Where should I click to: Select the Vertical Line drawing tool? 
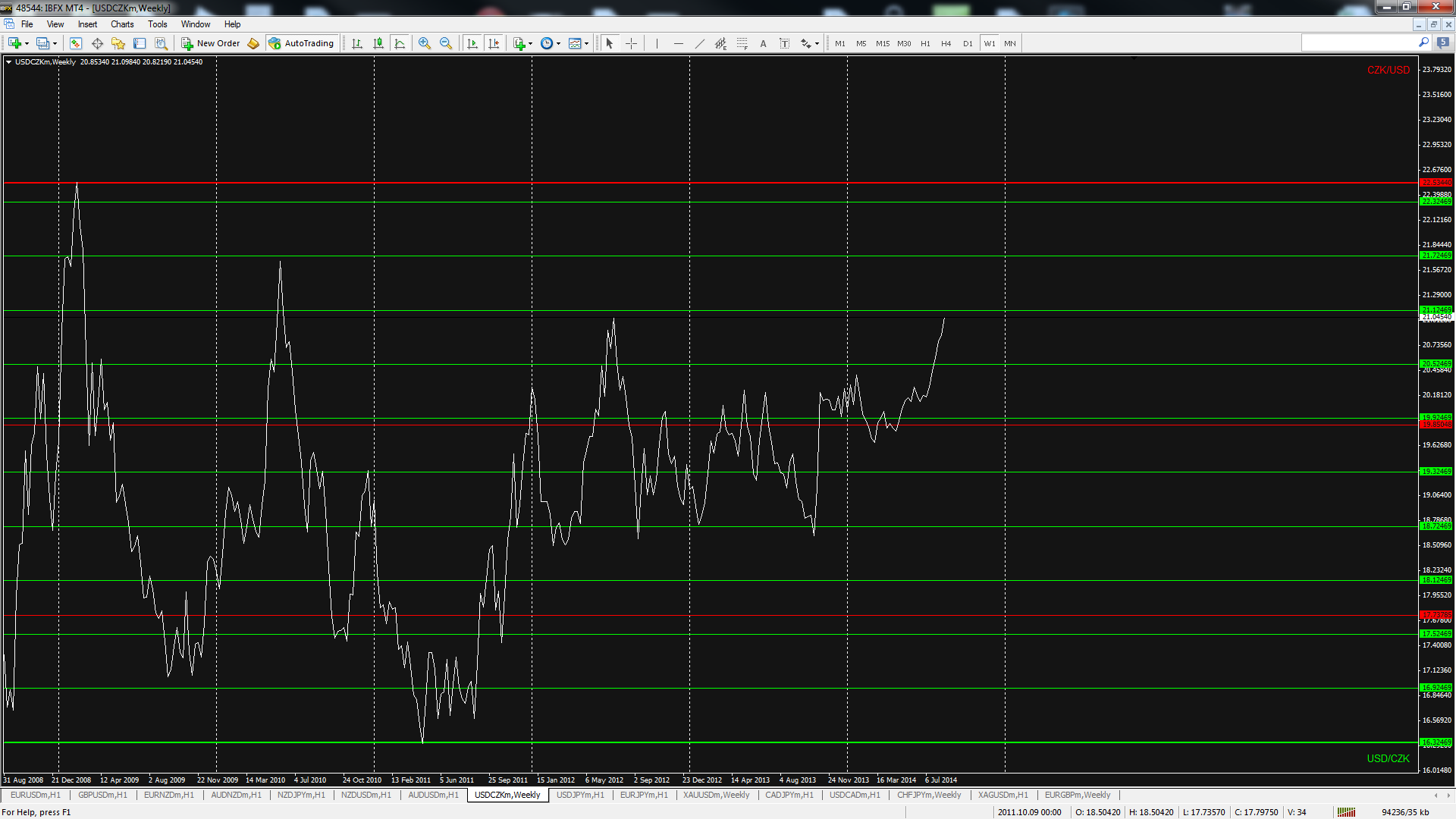pyautogui.click(x=657, y=43)
